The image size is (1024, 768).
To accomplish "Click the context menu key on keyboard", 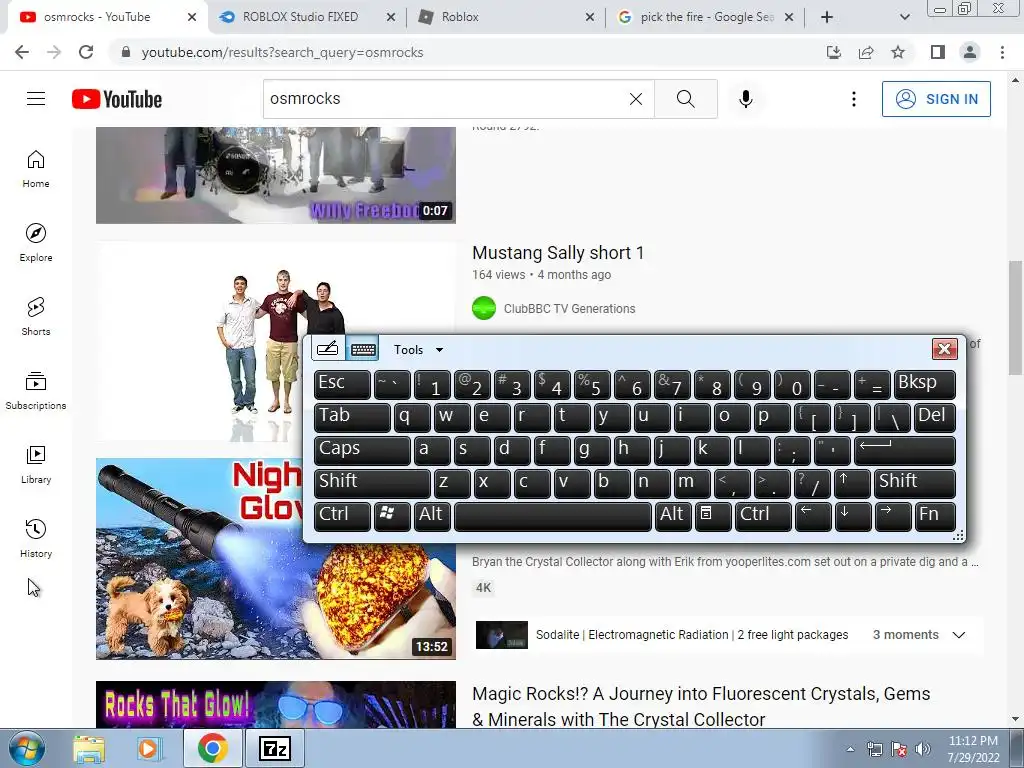I will tap(712, 515).
